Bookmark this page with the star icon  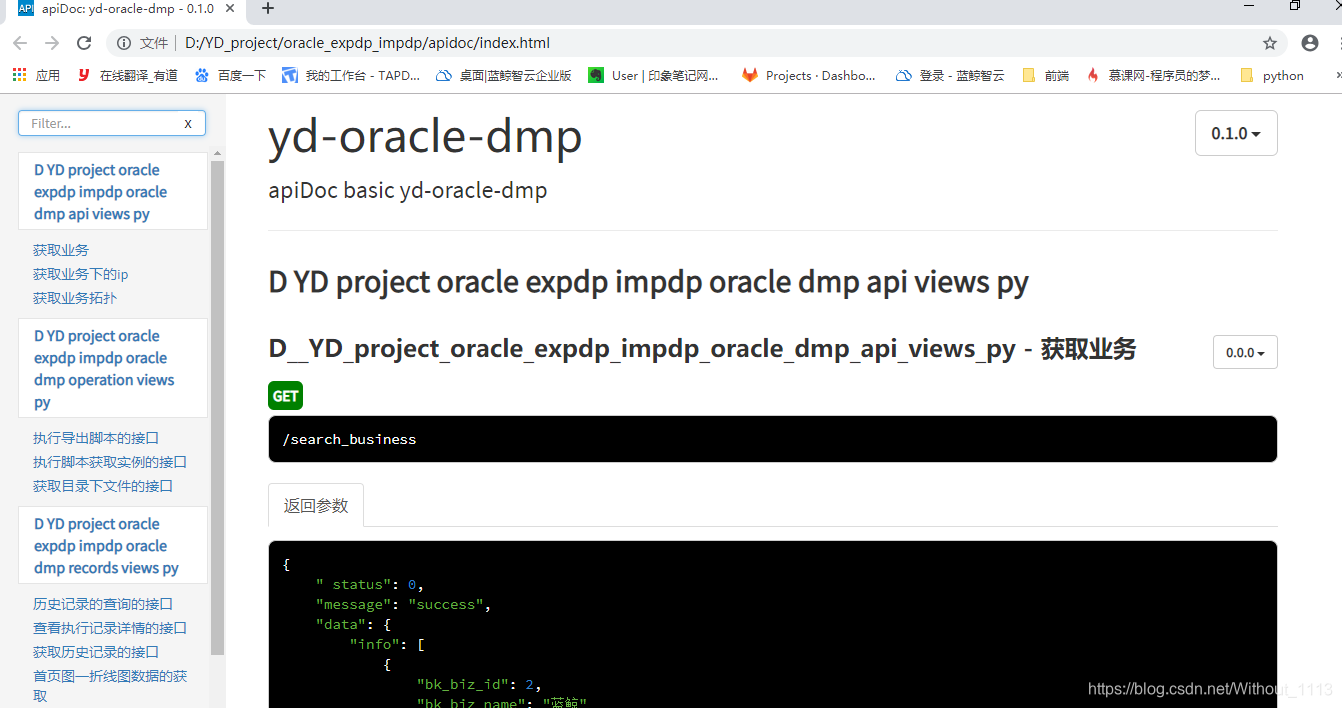(1270, 43)
